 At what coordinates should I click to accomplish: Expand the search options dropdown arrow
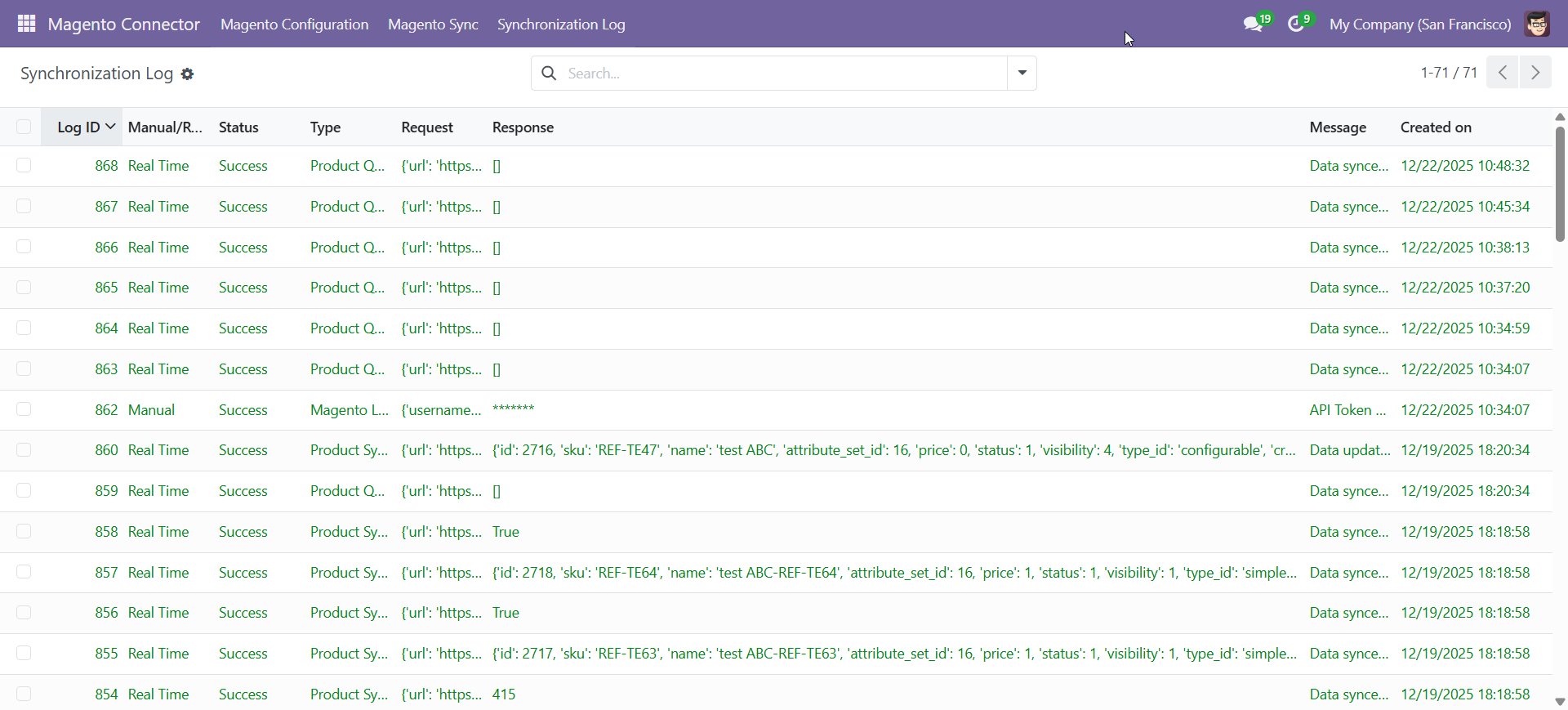tap(1022, 74)
